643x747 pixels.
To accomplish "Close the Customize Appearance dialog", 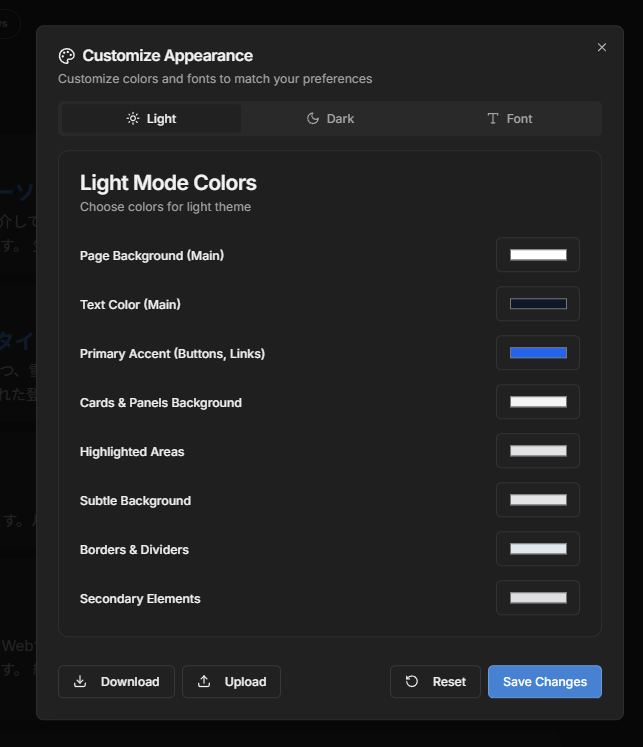I will click(602, 47).
